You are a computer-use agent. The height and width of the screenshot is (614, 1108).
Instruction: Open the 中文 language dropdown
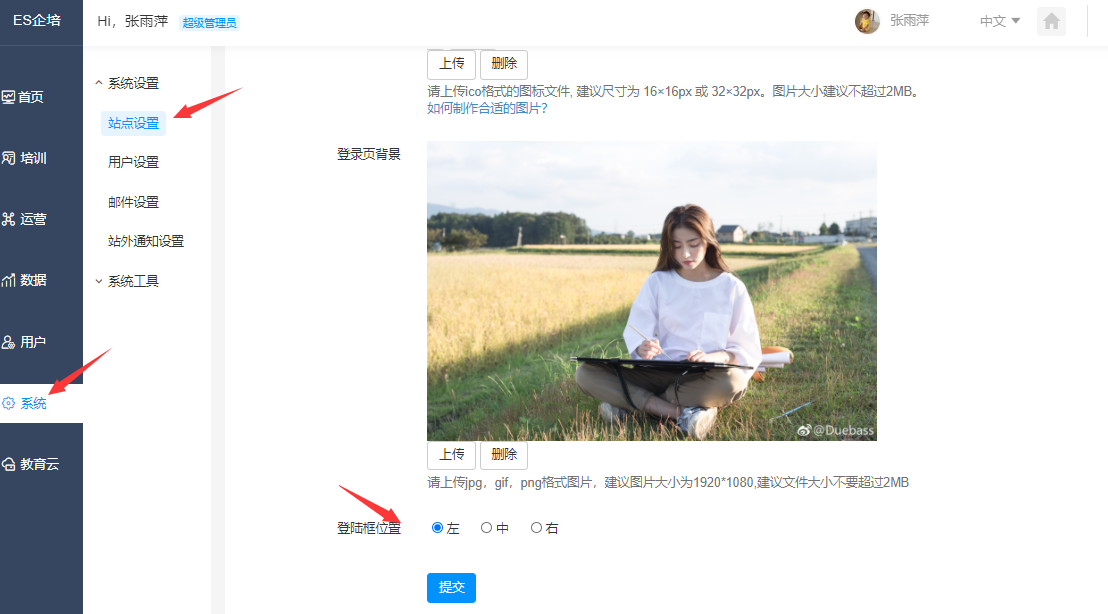tap(999, 21)
